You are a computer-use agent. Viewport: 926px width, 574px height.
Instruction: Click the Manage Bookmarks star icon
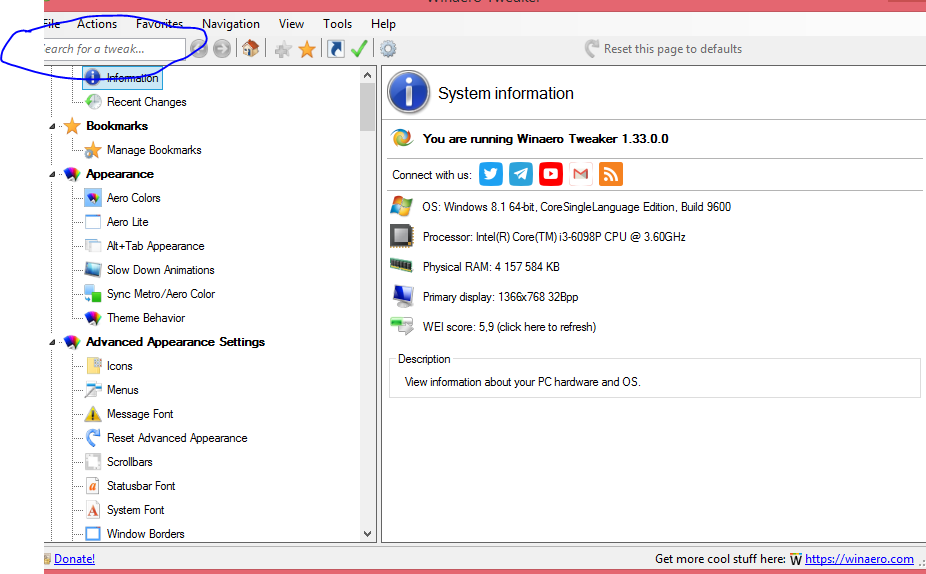point(93,150)
